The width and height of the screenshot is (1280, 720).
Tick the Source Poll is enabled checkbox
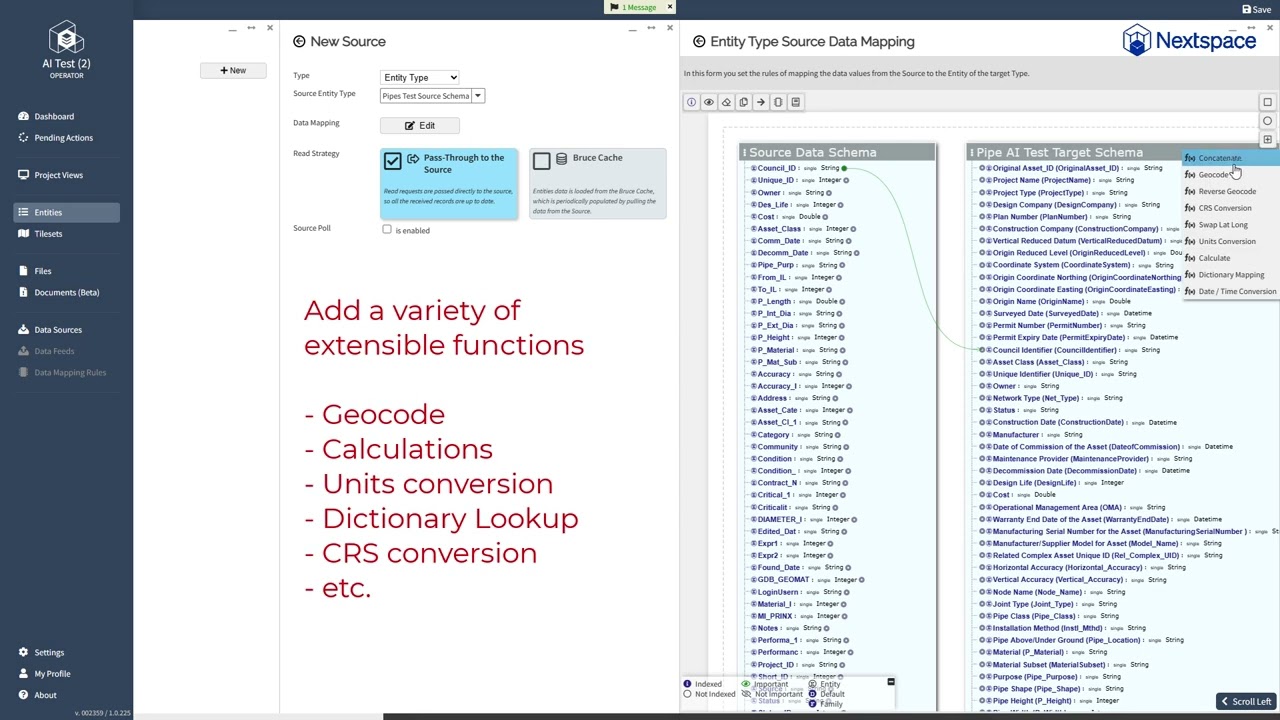tap(387, 230)
